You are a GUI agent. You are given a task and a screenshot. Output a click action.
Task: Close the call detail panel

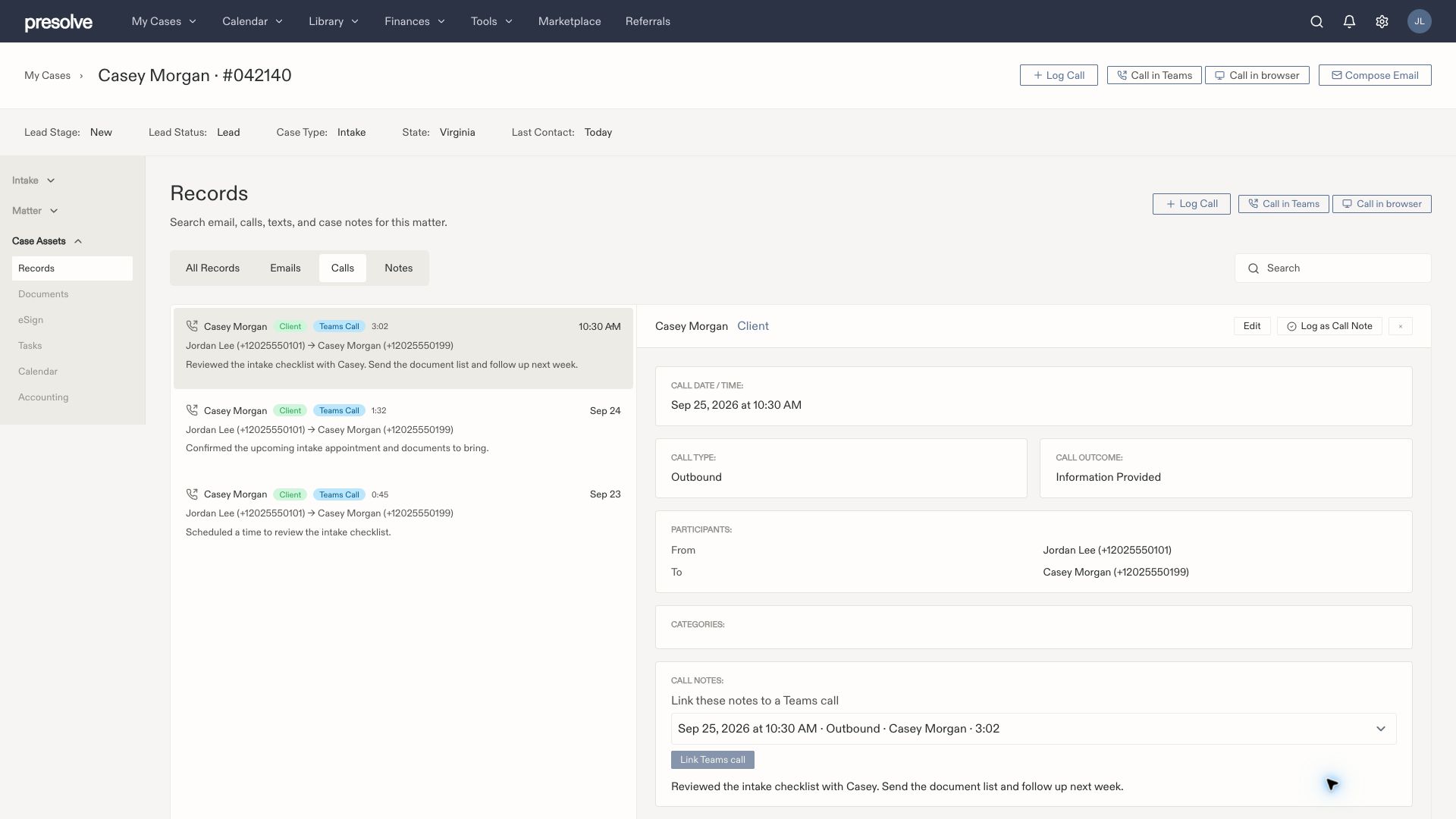point(1400,326)
